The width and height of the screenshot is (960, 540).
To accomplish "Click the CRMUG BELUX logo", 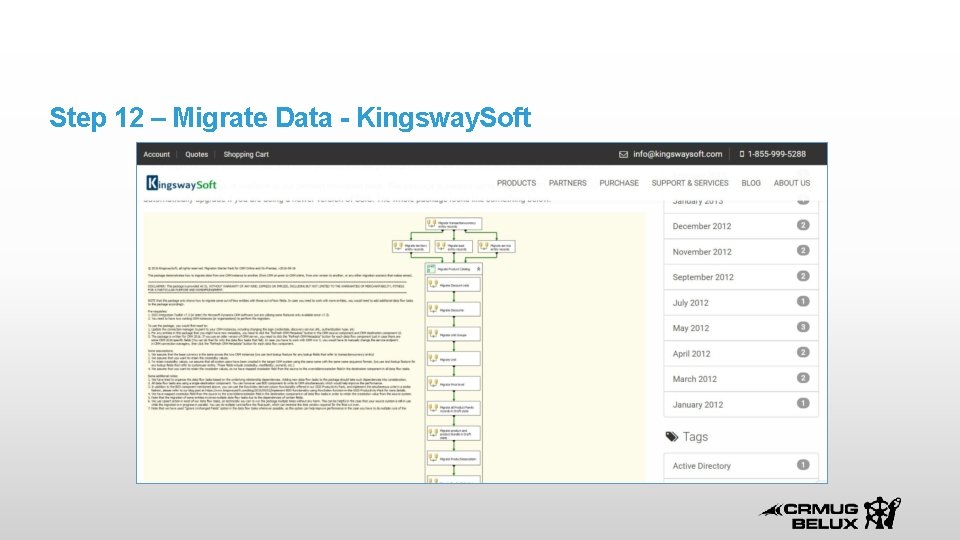I will [x=830, y=514].
